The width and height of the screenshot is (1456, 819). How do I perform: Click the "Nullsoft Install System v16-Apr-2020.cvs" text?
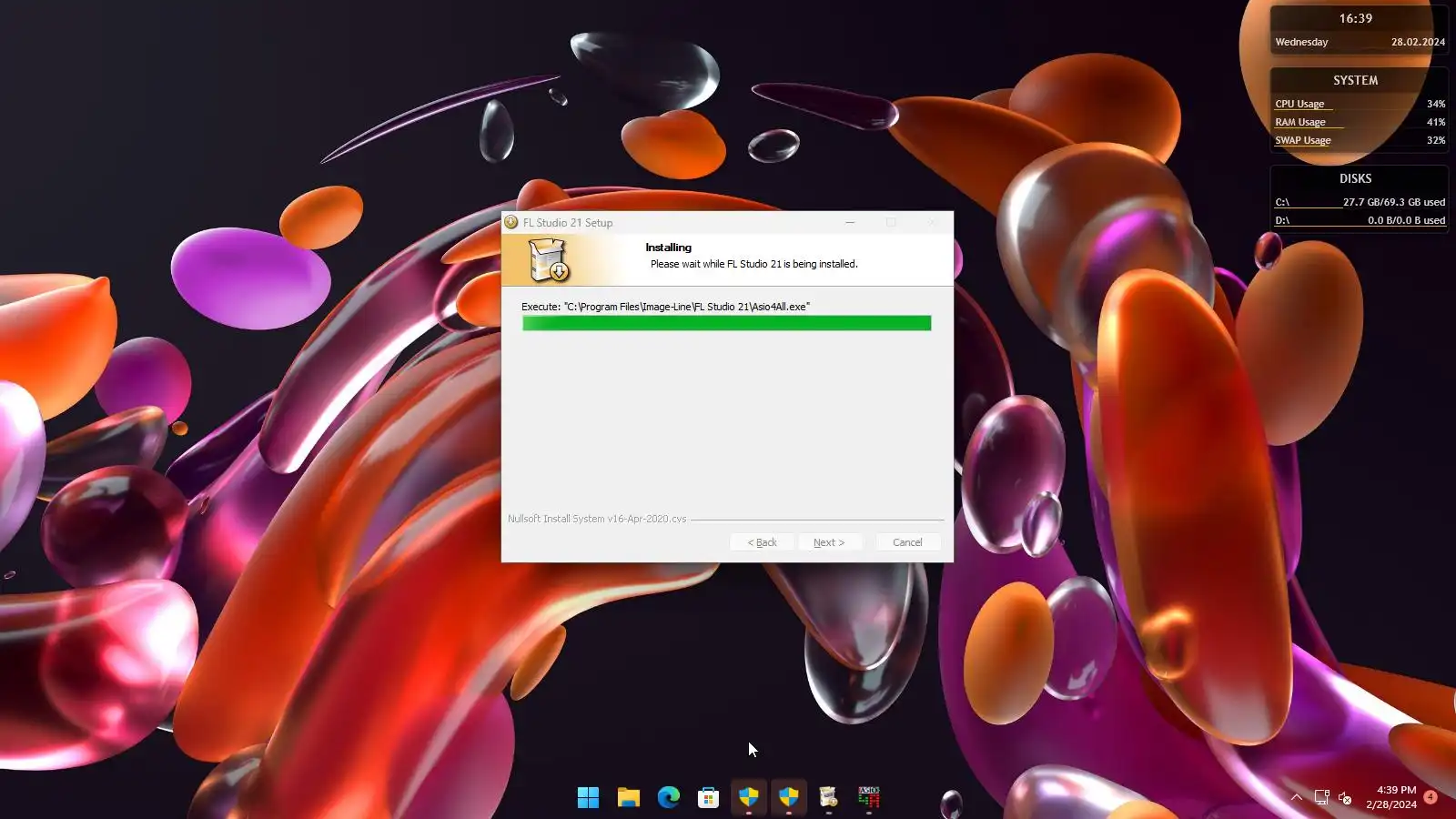pyautogui.click(x=597, y=519)
